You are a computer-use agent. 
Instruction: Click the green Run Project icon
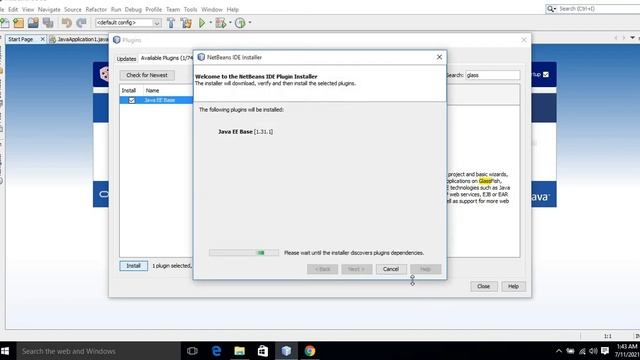click(202, 23)
